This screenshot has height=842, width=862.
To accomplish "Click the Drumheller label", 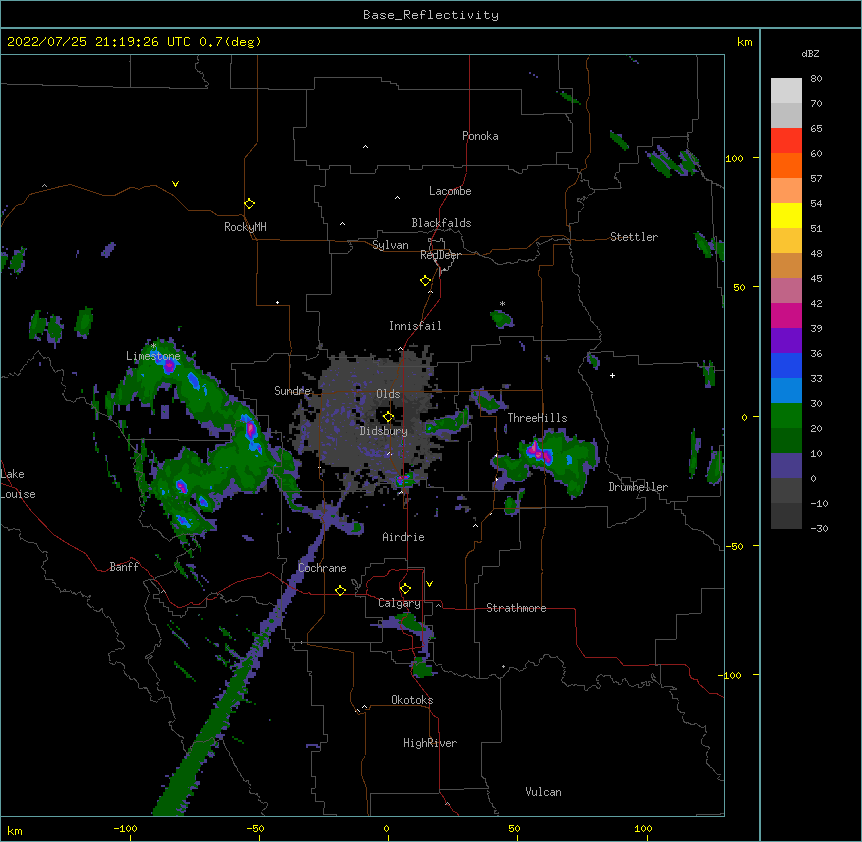I will [x=638, y=487].
